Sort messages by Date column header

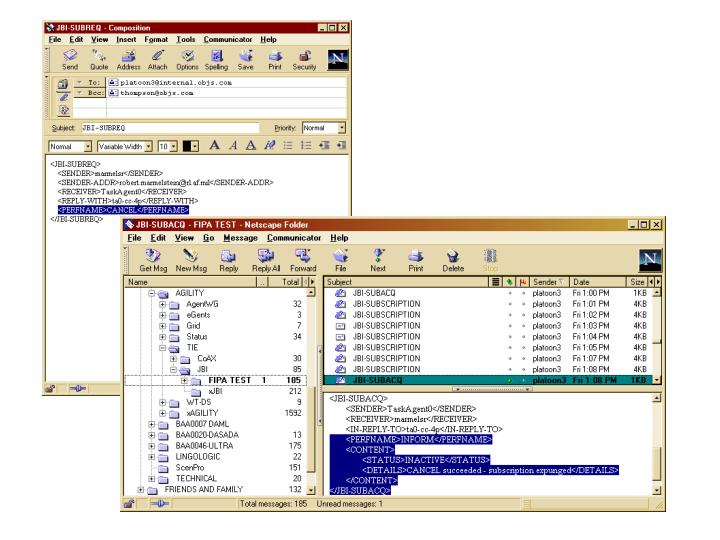click(x=597, y=282)
